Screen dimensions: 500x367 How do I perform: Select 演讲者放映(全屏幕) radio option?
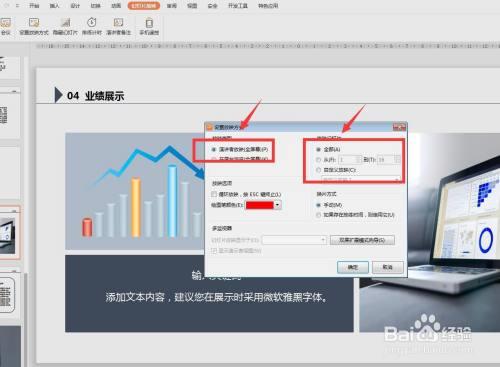tap(214, 149)
